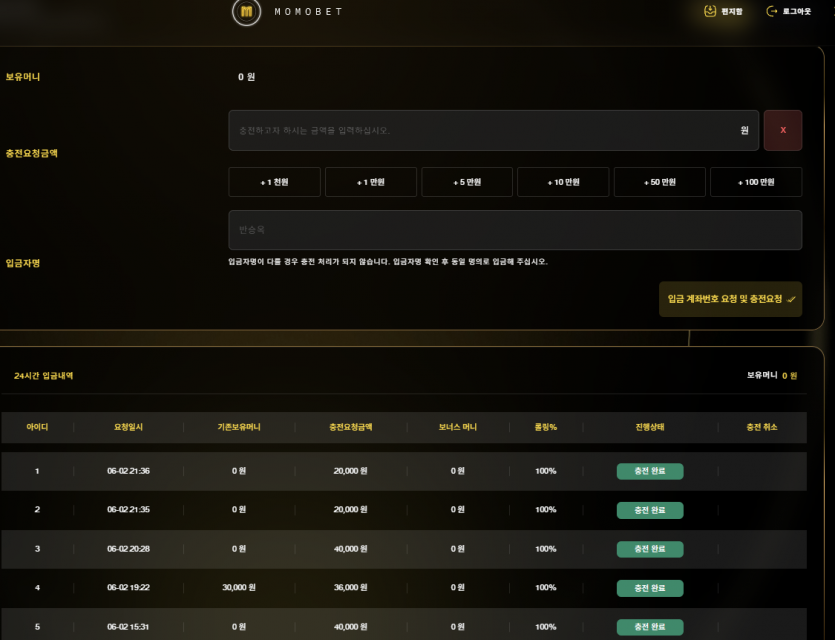Click 20,000 원 amount in row 1
The height and width of the screenshot is (640, 835).
[x=350, y=471]
